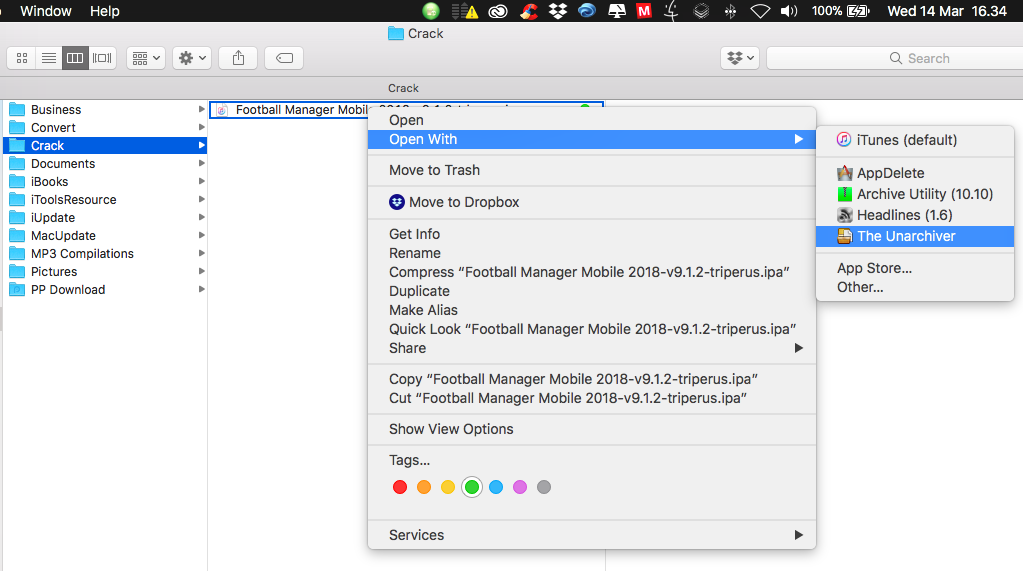Choose Move to Trash from context menu

tap(434, 170)
